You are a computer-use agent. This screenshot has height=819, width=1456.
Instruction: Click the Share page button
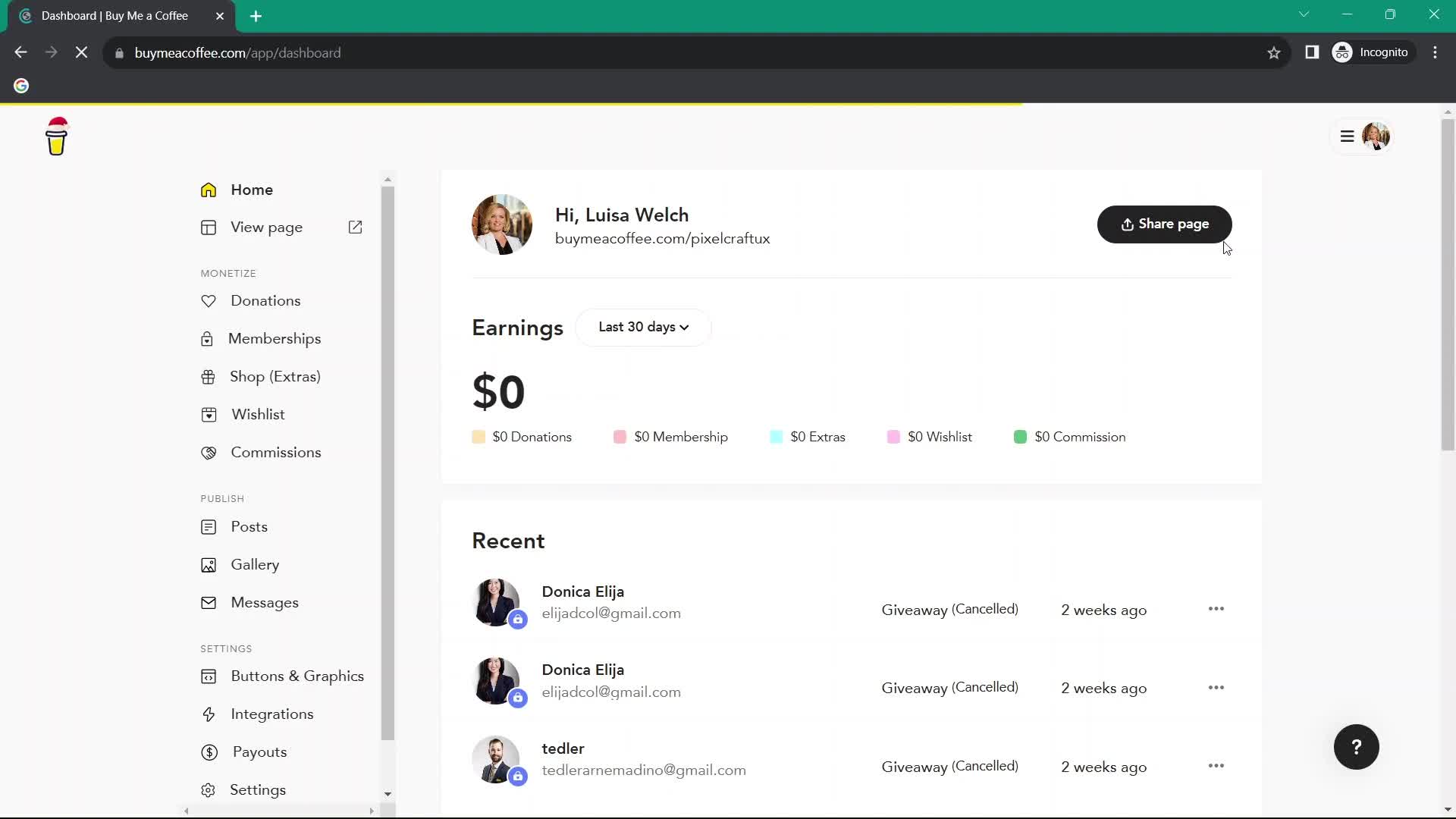[x=1164, y=223]
